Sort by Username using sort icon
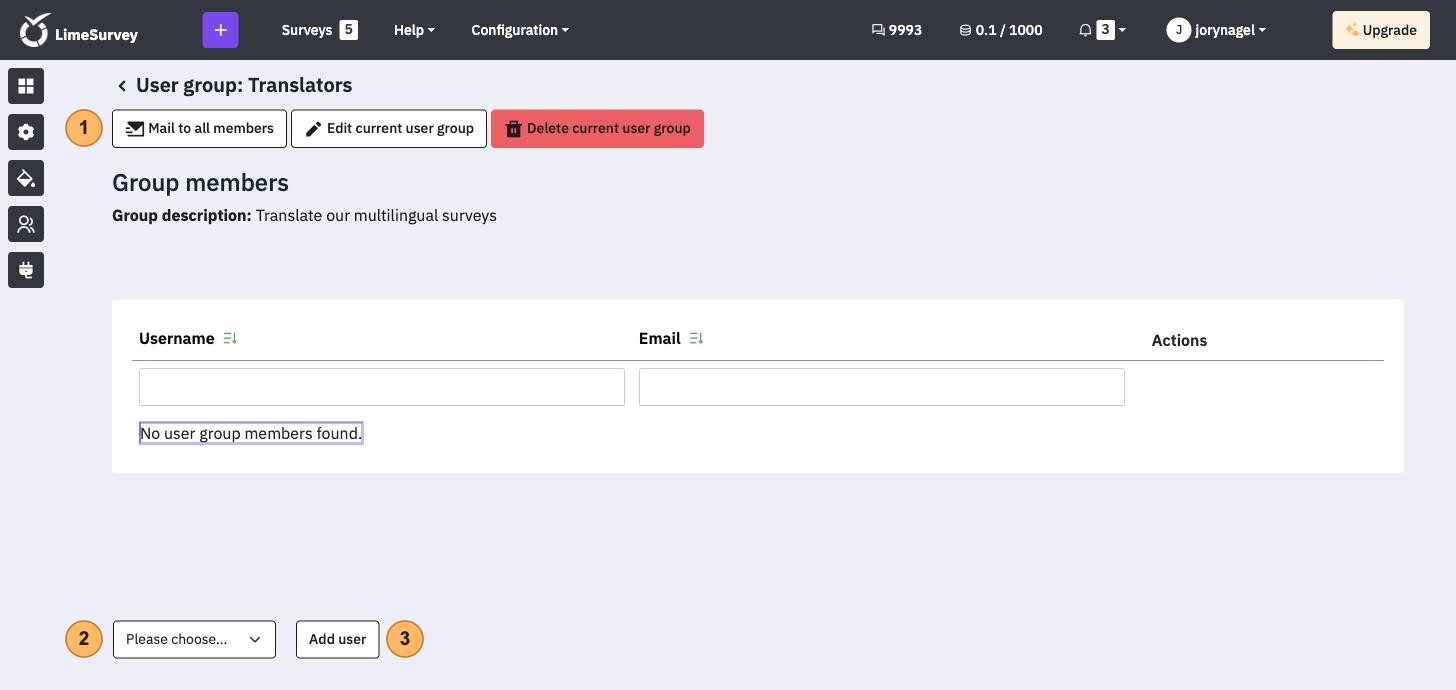This screenshot has height=690, width=1456. (x=230, y=338)
